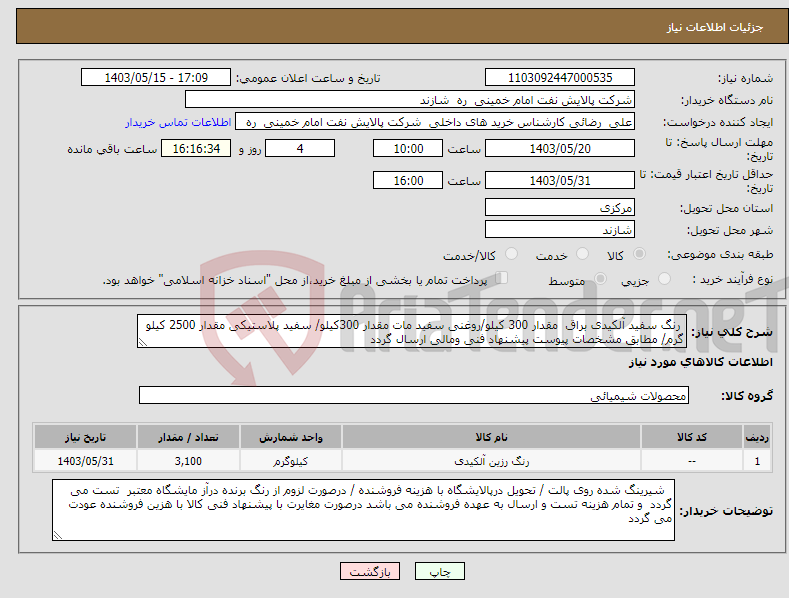This screenshot has height=598, width=789.
Task: Select the جزیی purchase type radio
Action: tap(664, 279)
